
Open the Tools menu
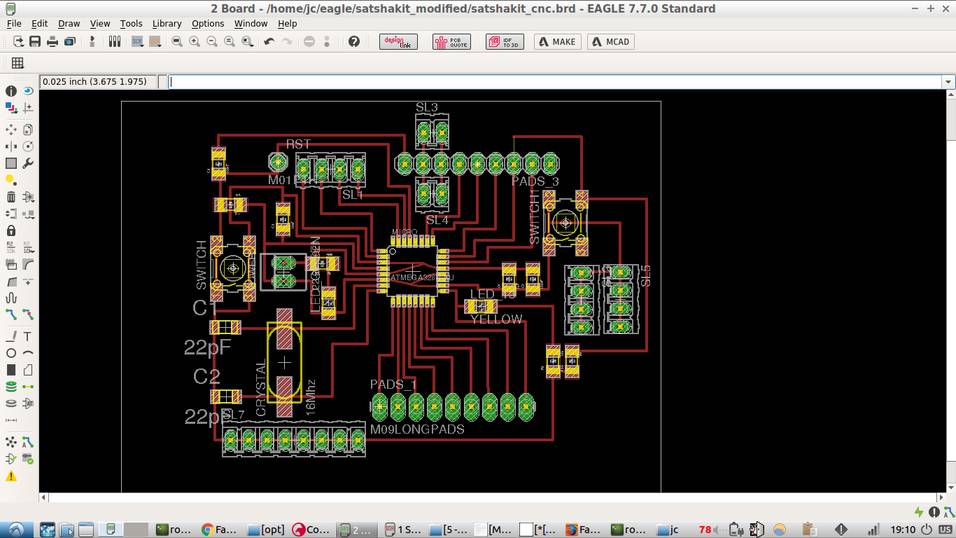(130, 23)
